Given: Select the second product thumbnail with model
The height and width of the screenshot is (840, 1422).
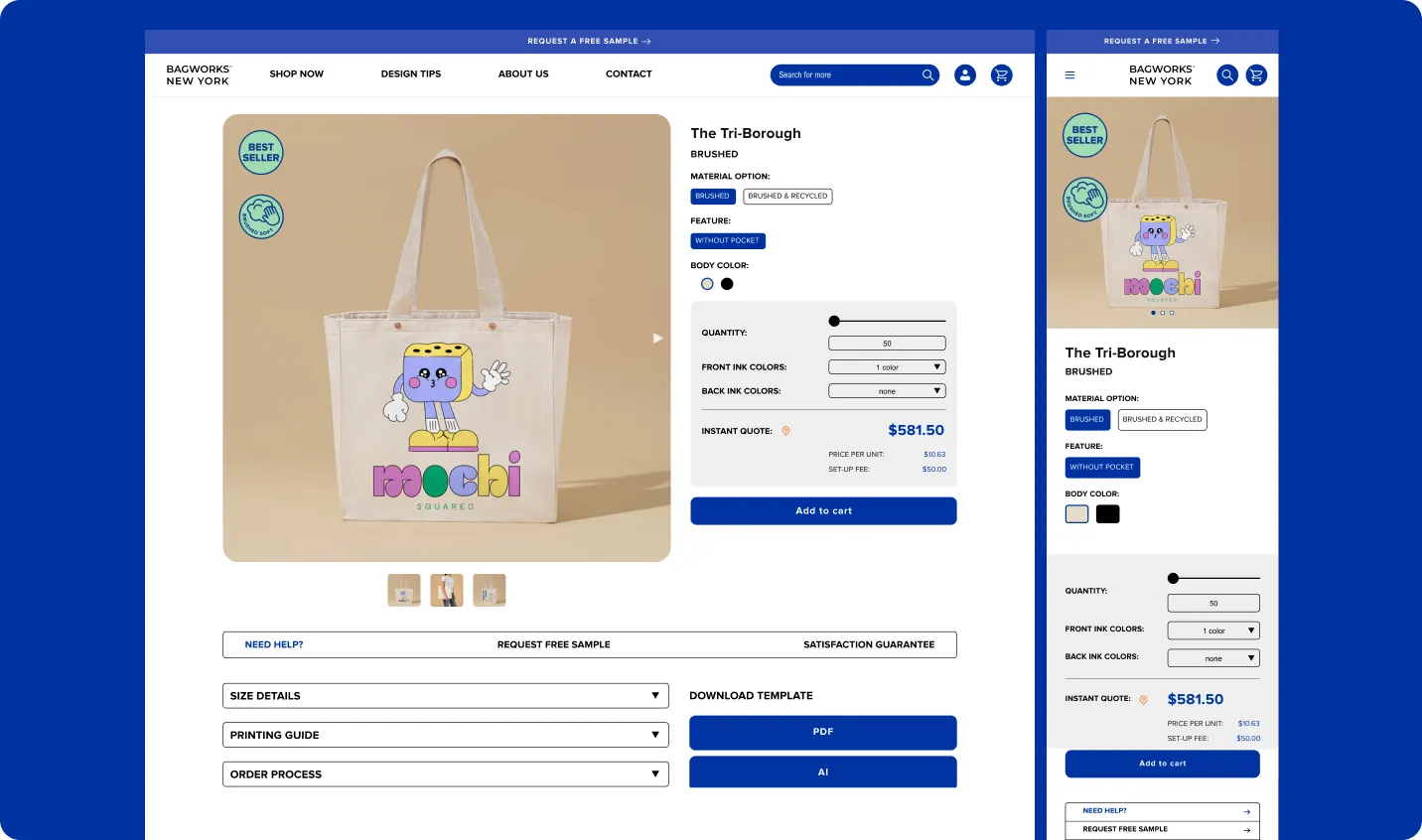Looking at the screenshot, I should pos(447,590).
